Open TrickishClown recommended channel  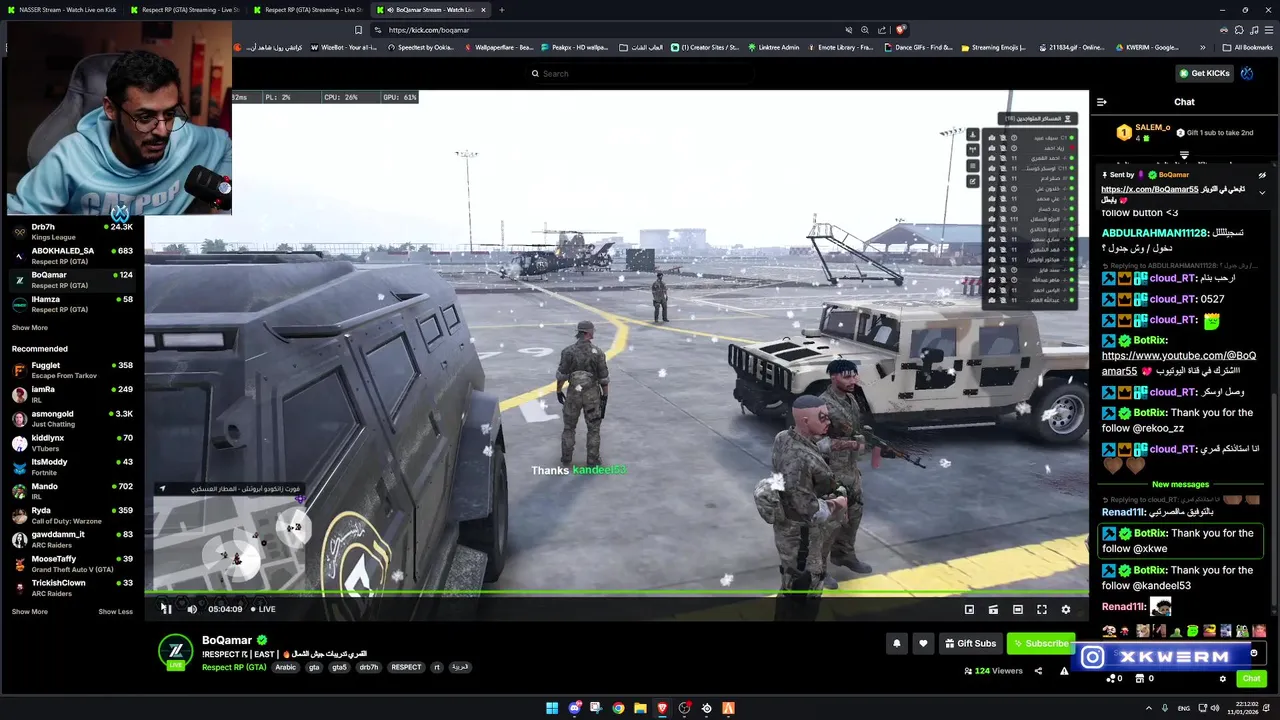72,587
